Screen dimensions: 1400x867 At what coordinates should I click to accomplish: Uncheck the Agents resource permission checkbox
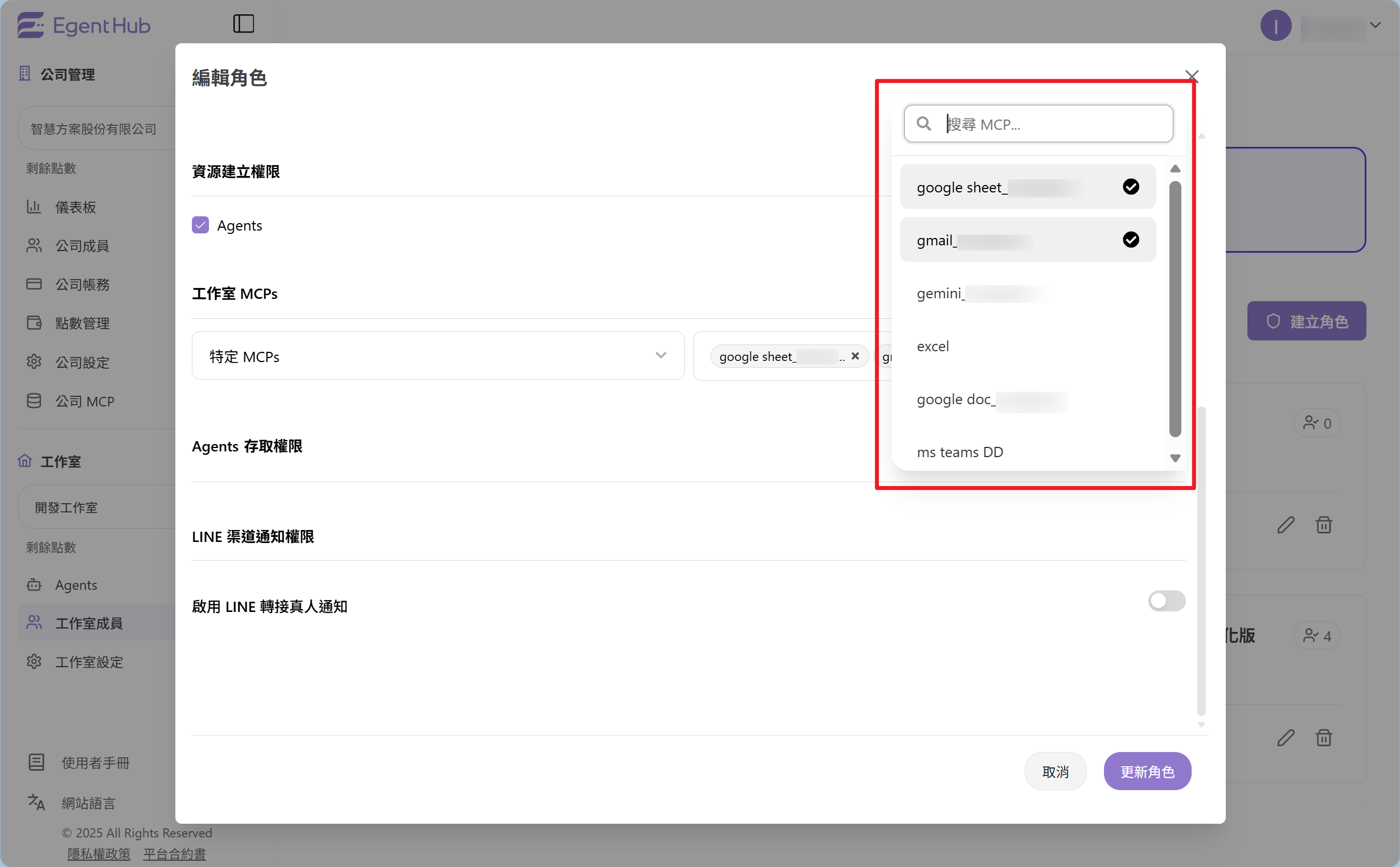(200, 225)
